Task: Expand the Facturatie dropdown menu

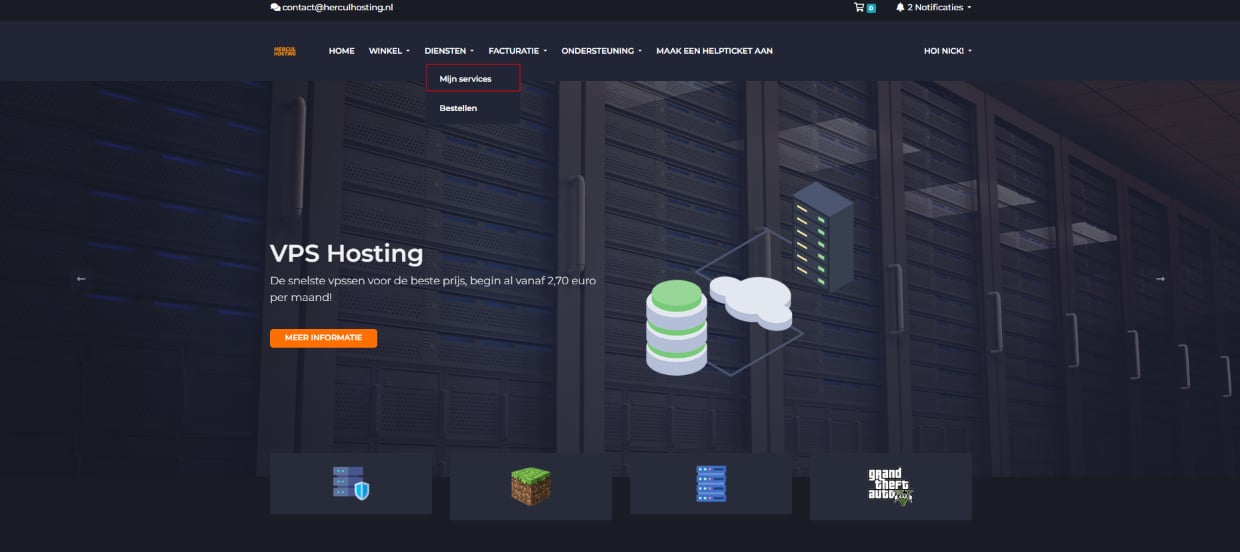Action: click(517, 51)
